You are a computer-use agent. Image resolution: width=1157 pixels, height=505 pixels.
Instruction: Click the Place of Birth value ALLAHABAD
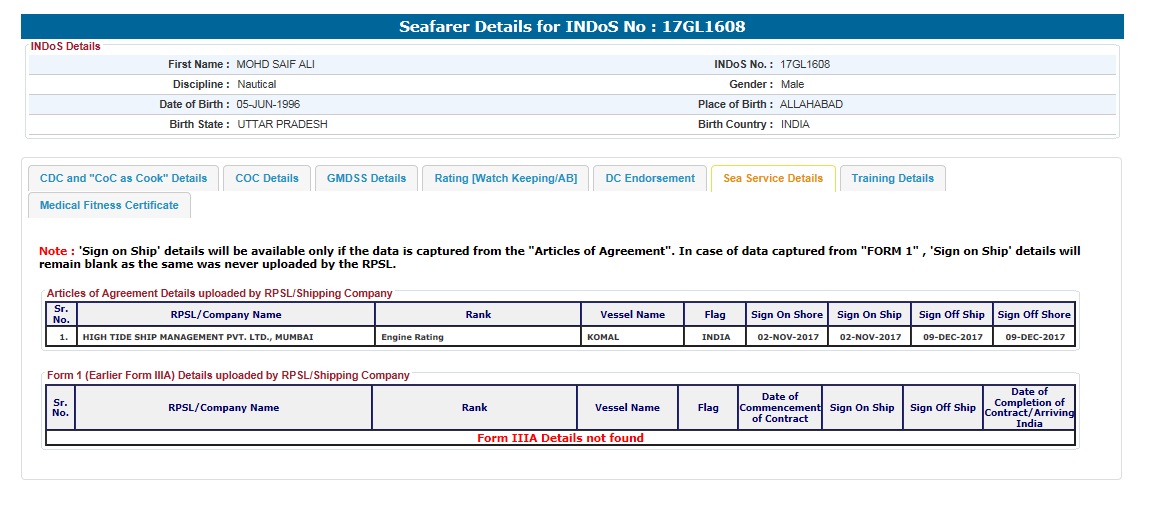[x=811, y=104]
